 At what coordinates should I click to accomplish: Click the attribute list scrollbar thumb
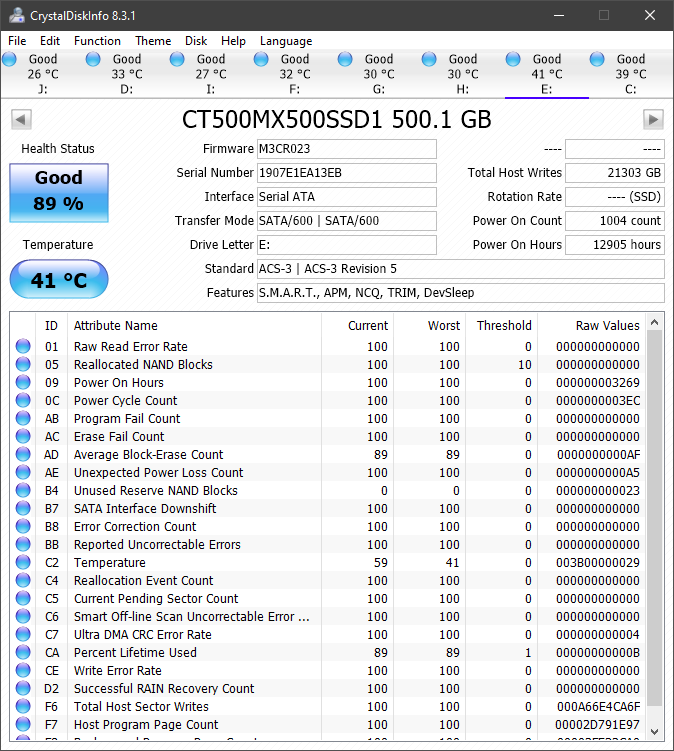click(x=654, y=520)
